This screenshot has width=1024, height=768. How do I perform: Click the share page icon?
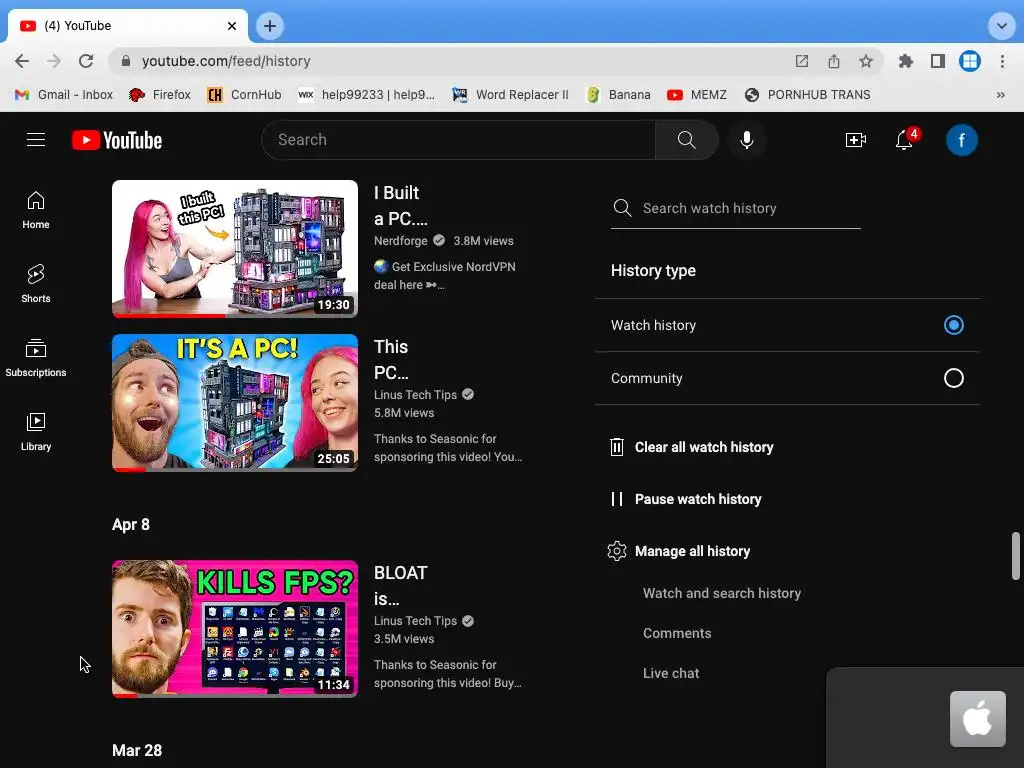(x=834, y=61)
